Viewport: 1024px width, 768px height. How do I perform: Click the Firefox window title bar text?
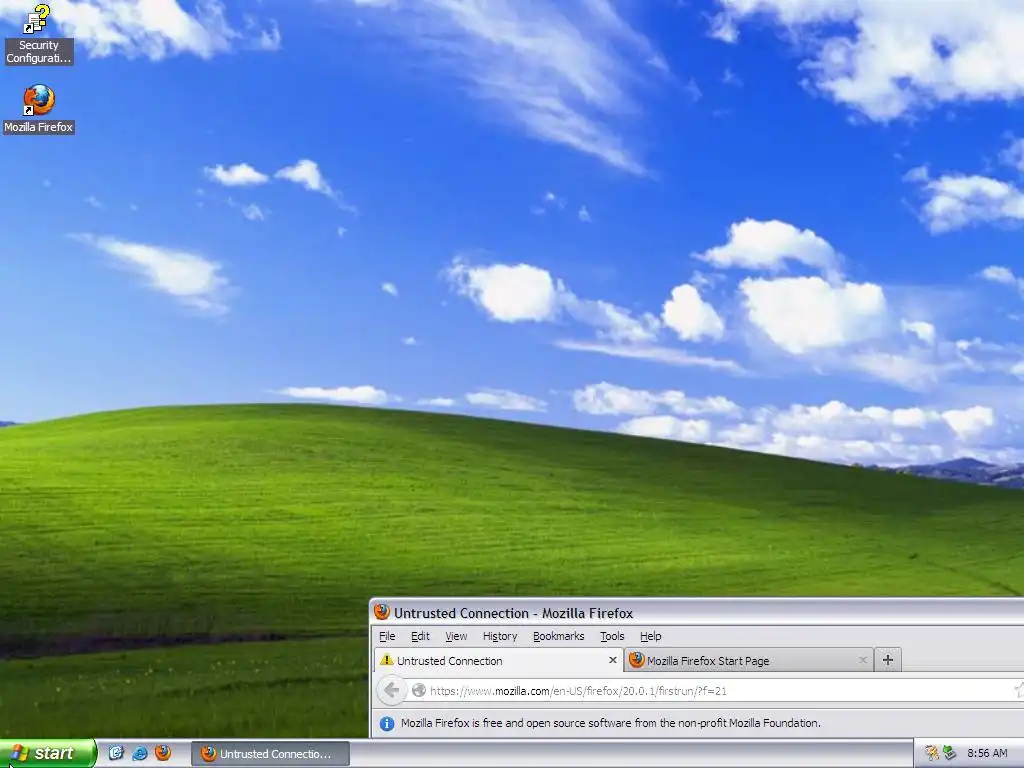513,613
